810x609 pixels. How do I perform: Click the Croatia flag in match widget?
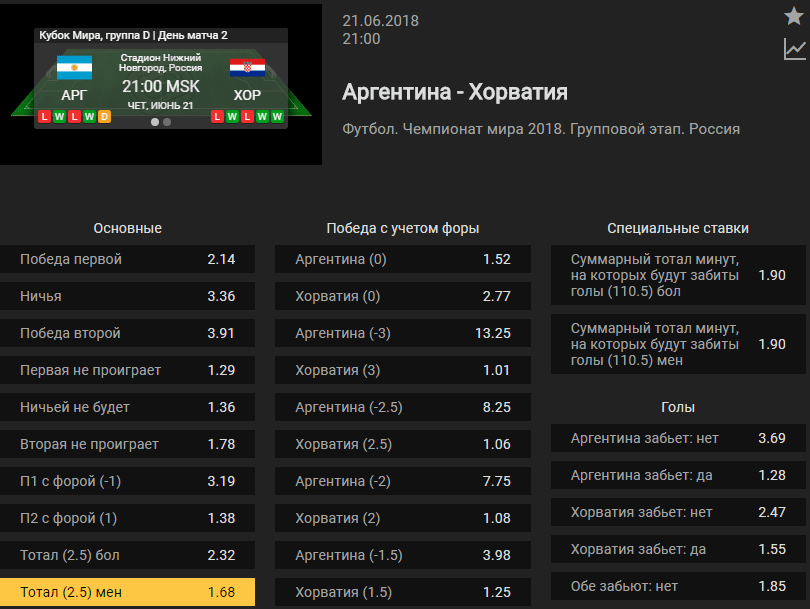247,68
